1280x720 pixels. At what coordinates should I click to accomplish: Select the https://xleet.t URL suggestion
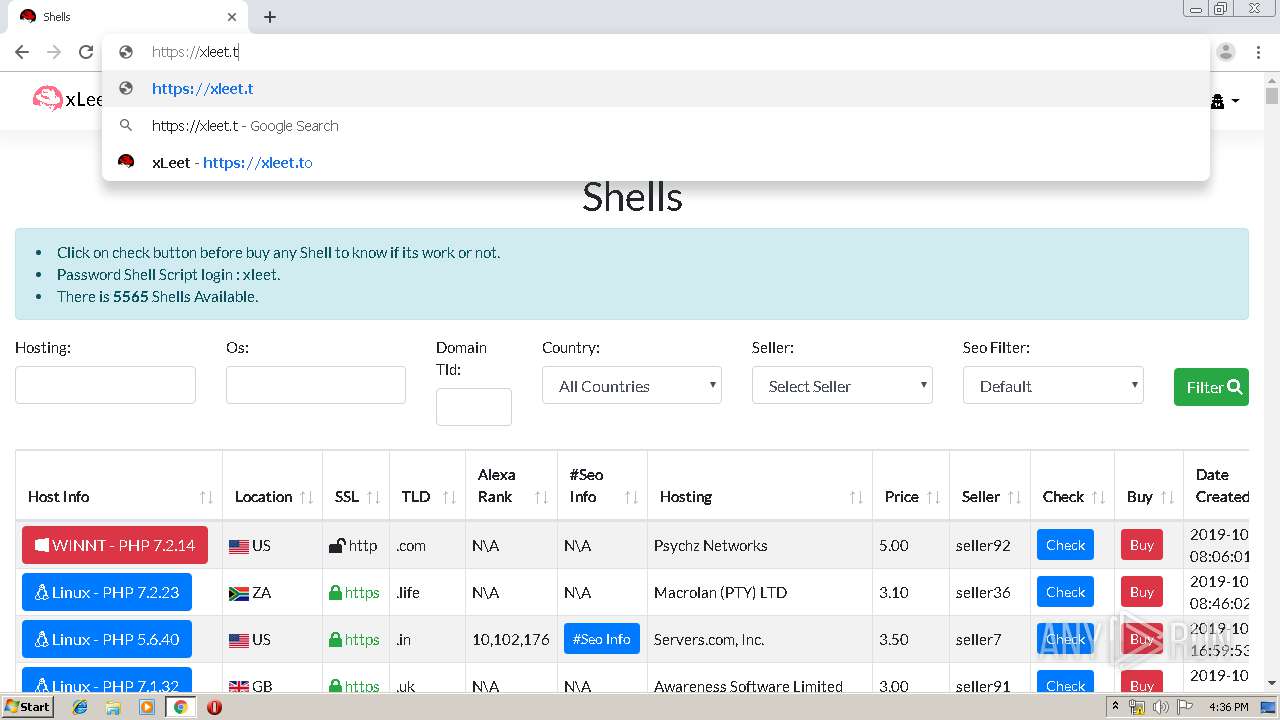[x=656, y=88]
